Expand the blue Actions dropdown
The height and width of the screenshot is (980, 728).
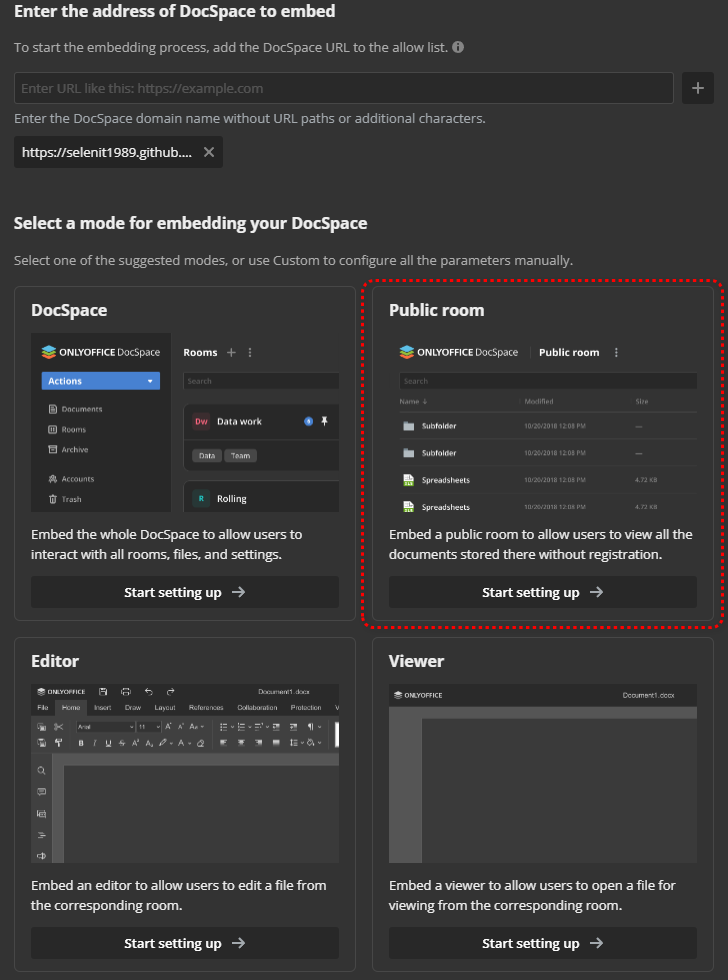(101, 381)
